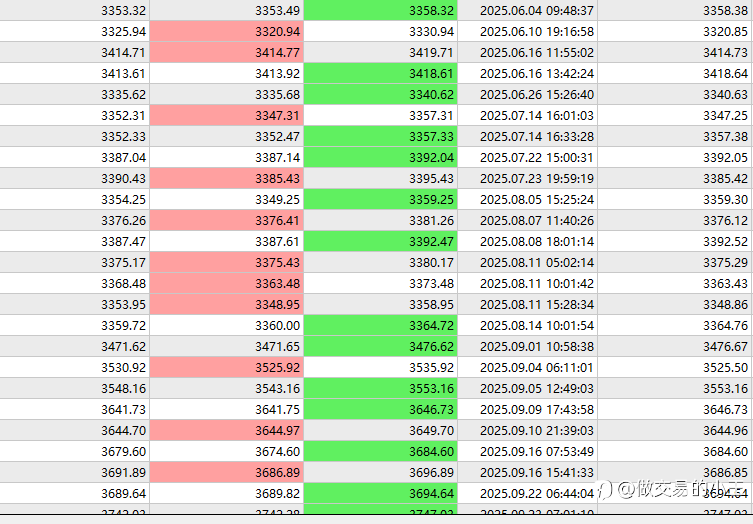753x524 pixels.
Task: Click the green cell 3358.32
Action: click(x=380, y=10)
